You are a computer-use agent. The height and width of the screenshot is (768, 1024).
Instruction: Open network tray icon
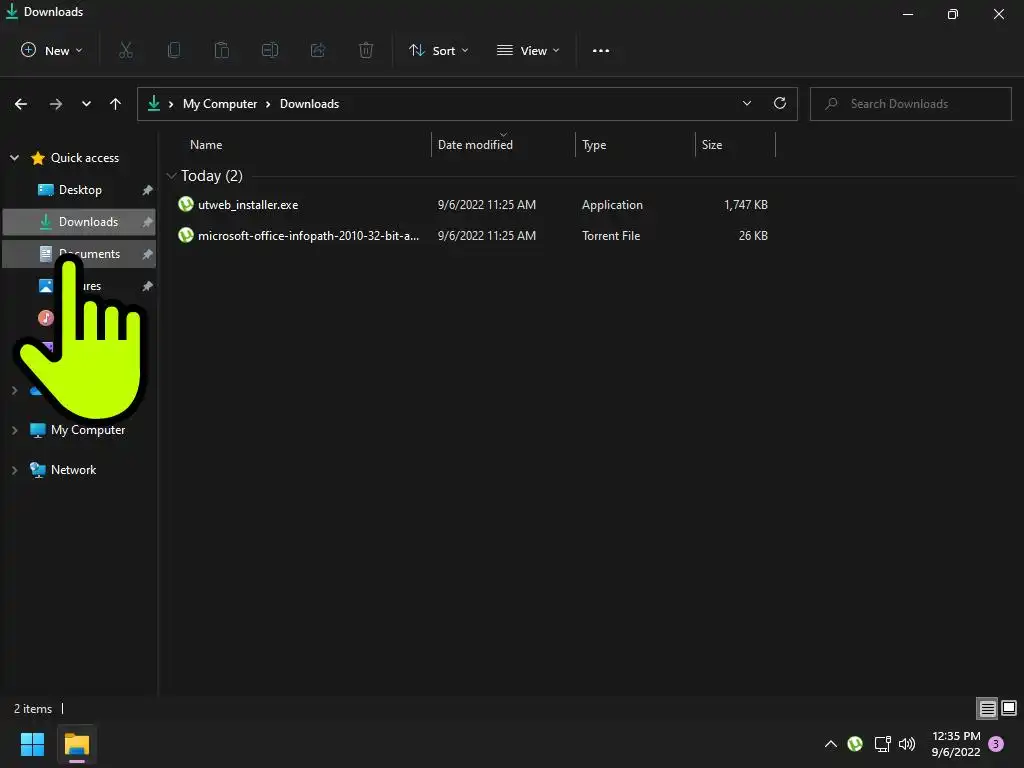click(x=883, y=744)
